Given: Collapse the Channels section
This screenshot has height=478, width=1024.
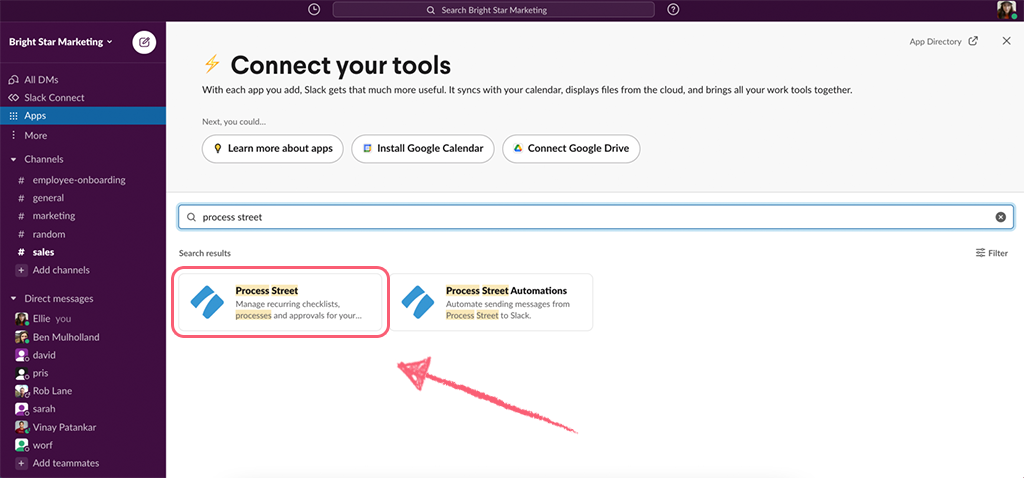Looking at the screenshot, I should pos(13,159).
